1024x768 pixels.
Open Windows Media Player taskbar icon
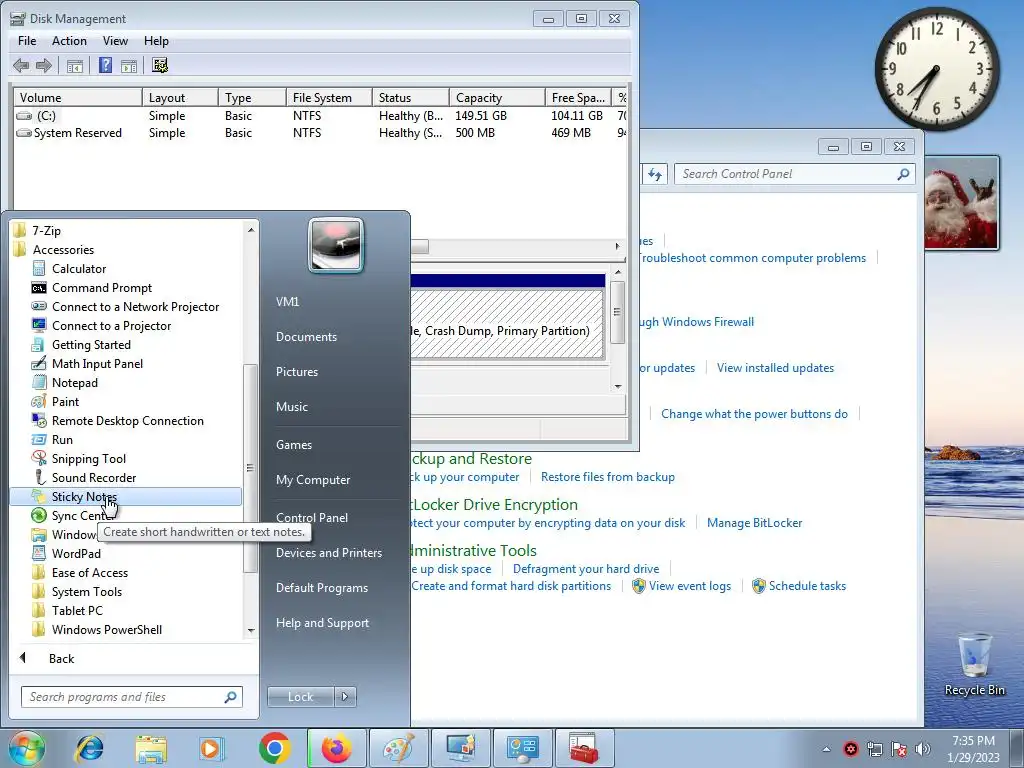[212, 748]
